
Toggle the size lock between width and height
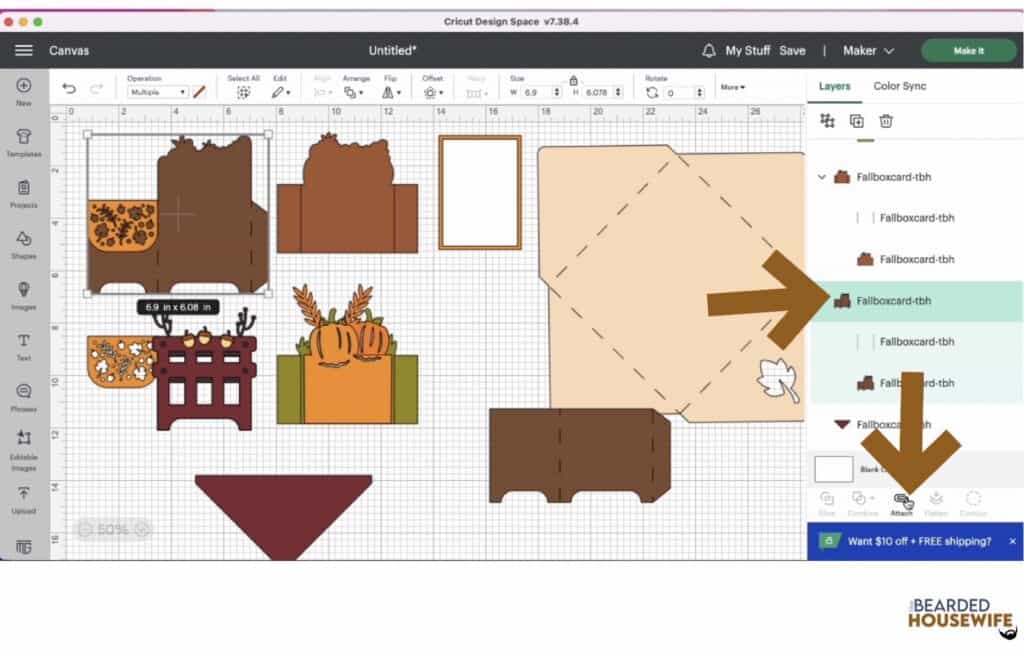pos(573,81)
